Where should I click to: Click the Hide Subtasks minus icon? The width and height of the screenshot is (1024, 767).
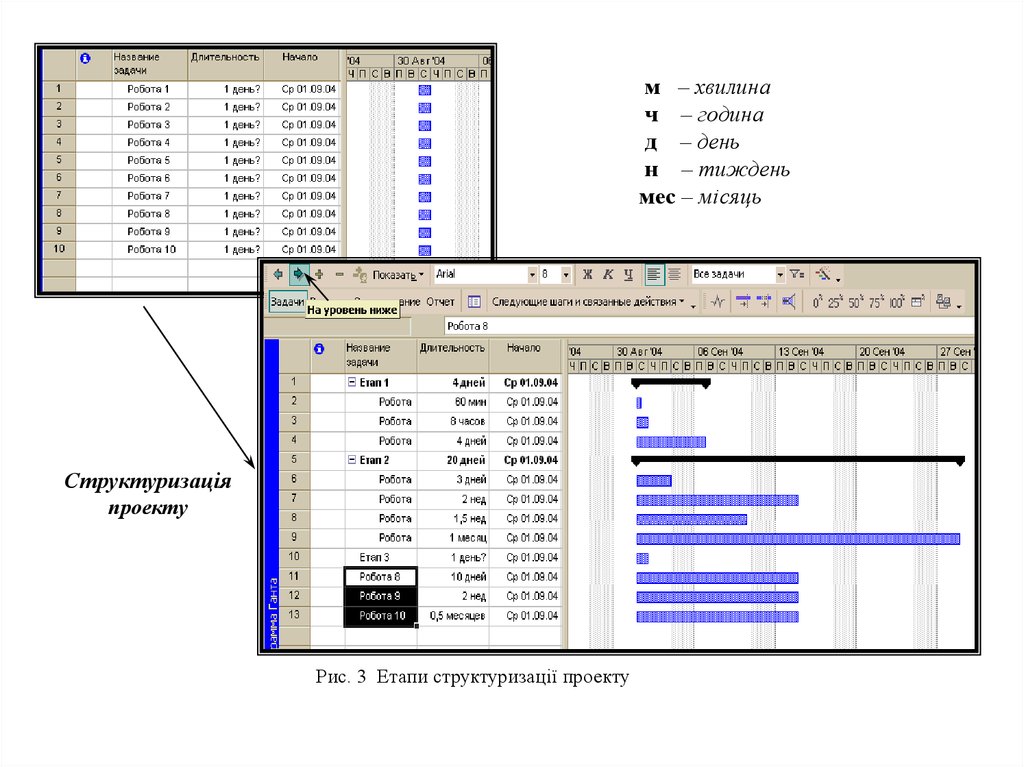(339, 274)
